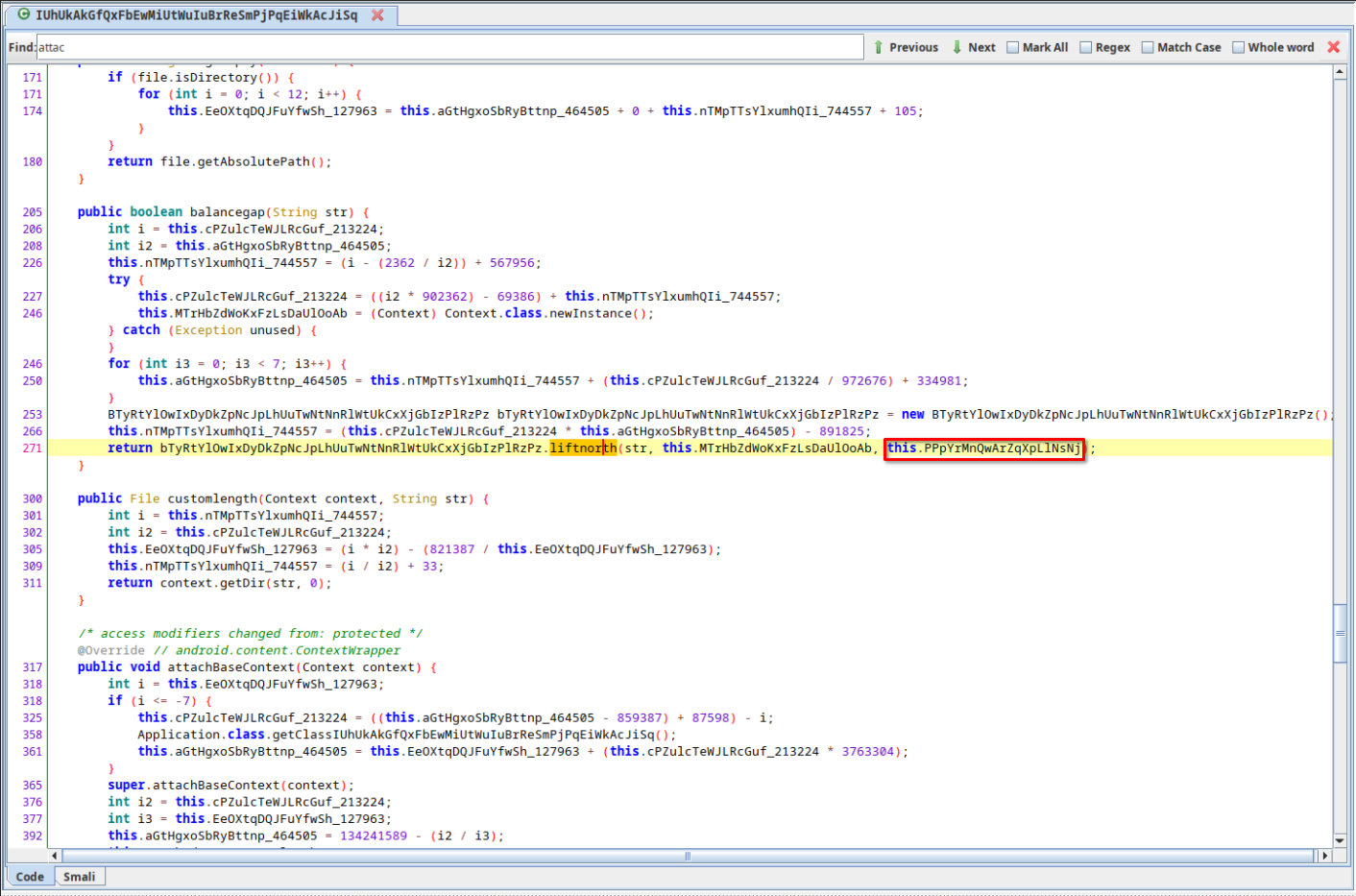
Task: Click horizontal scrollbar right arrow
Action: 1325,856
